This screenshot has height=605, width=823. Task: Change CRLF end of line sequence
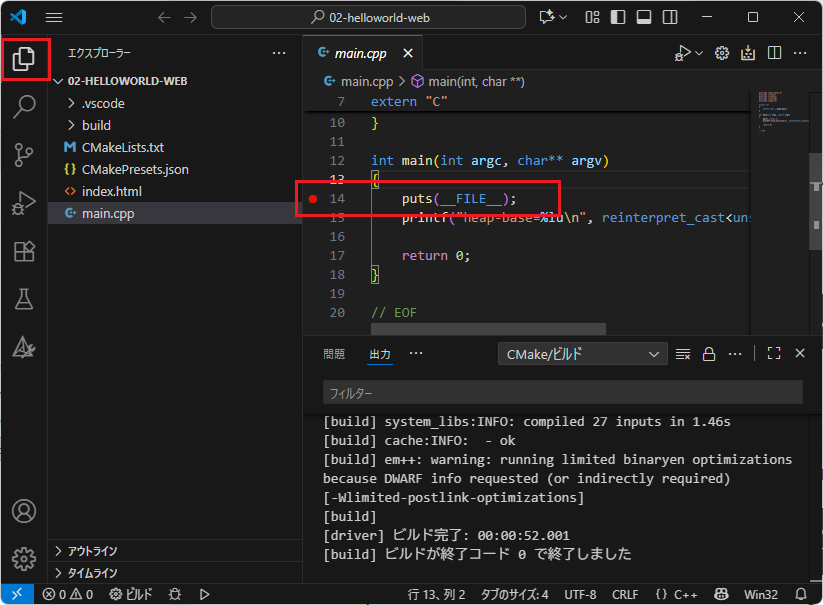click(x=625, y=595)
